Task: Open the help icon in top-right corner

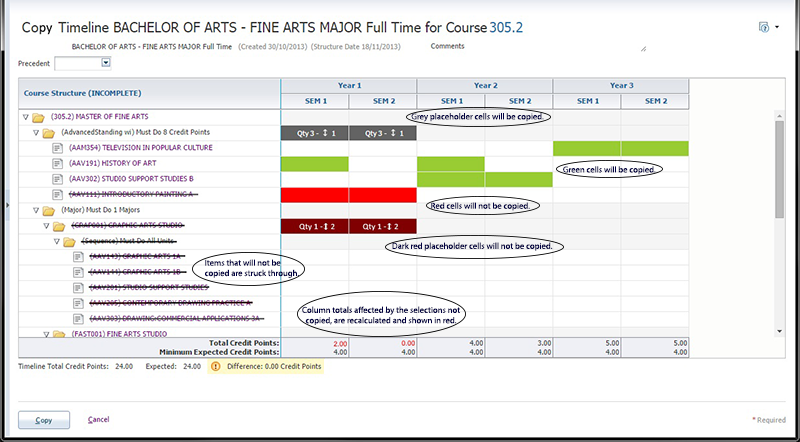Action: pyautogui.click(x=764, y=27)
